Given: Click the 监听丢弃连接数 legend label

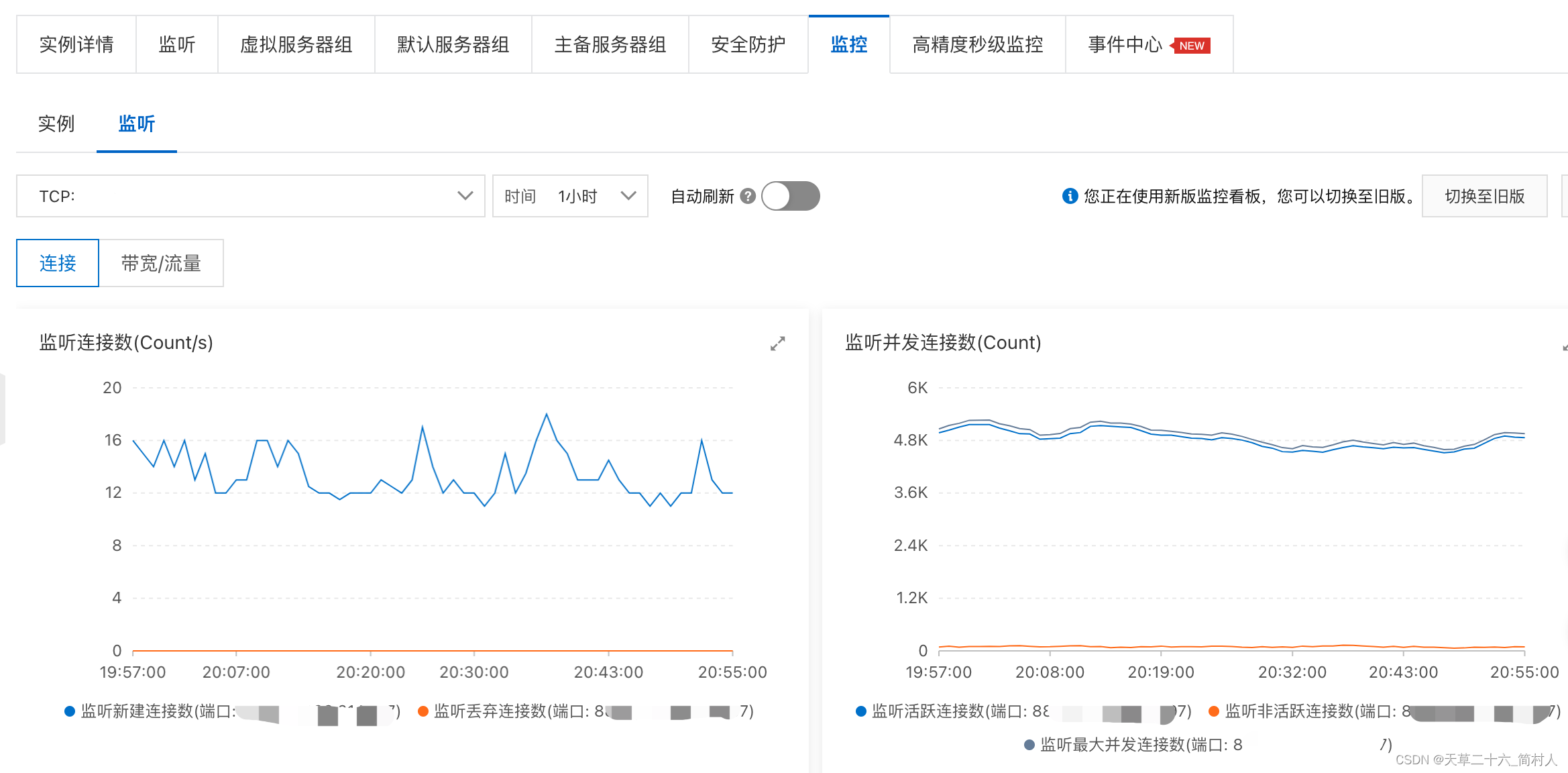Looking at the screenshot, I should click(x=594, y=711).
